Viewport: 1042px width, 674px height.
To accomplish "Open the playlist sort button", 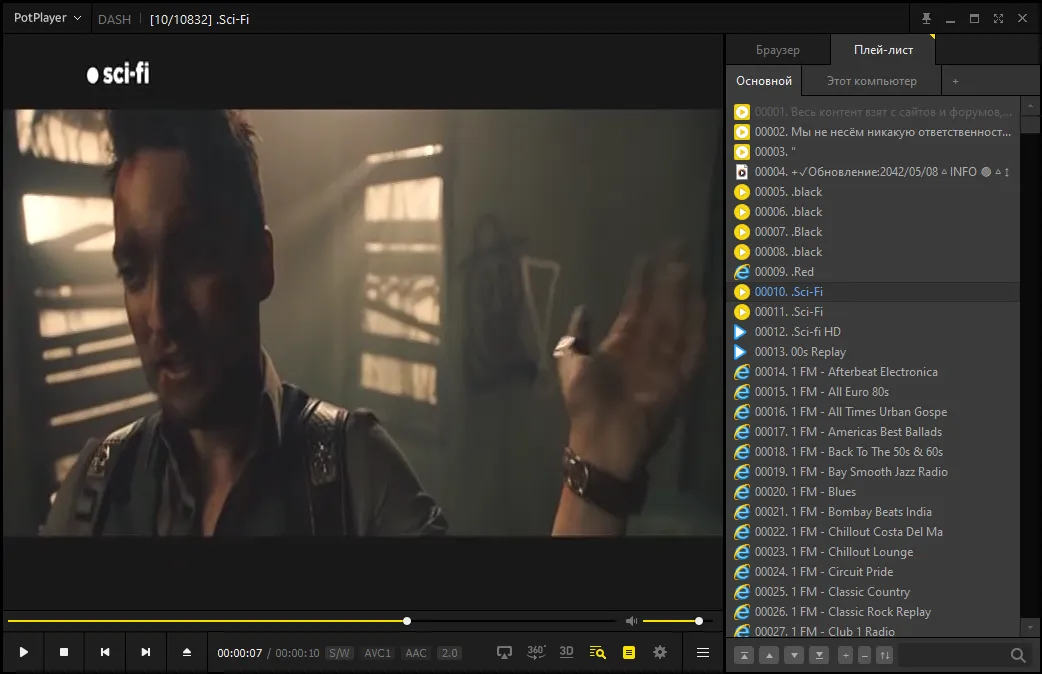I will [x=885, y=655].
